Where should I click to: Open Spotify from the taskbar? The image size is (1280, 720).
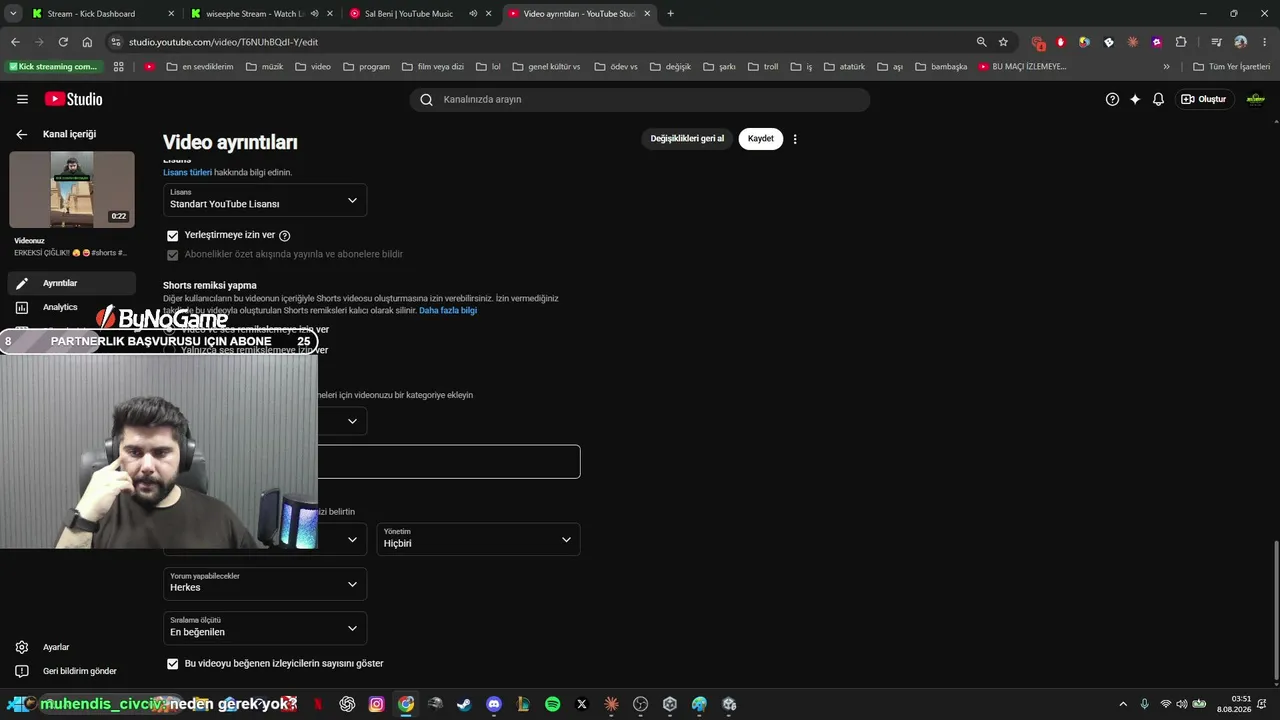click(x=552, y=704)
